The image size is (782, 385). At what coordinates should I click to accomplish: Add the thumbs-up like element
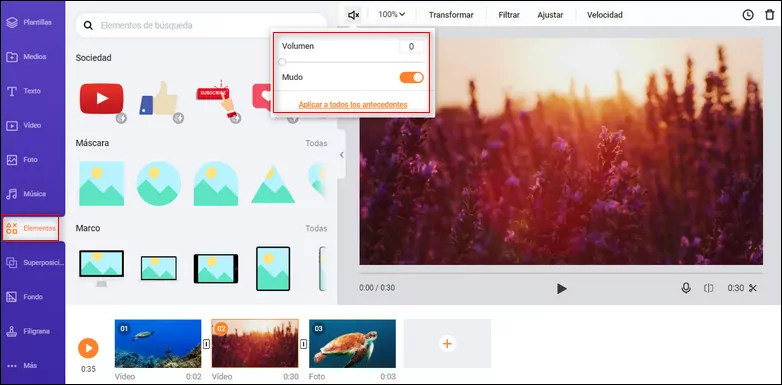(x=159, y=99)
